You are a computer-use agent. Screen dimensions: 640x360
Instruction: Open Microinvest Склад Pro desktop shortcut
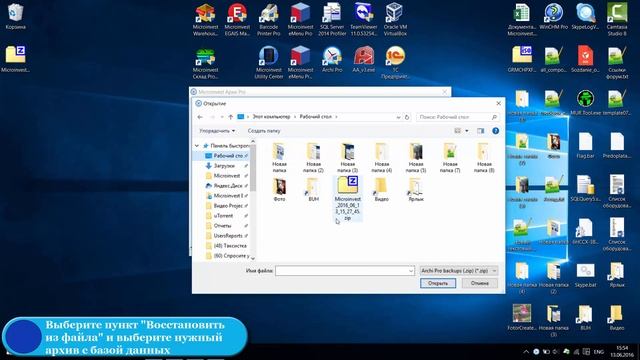(x=205, y=63)
